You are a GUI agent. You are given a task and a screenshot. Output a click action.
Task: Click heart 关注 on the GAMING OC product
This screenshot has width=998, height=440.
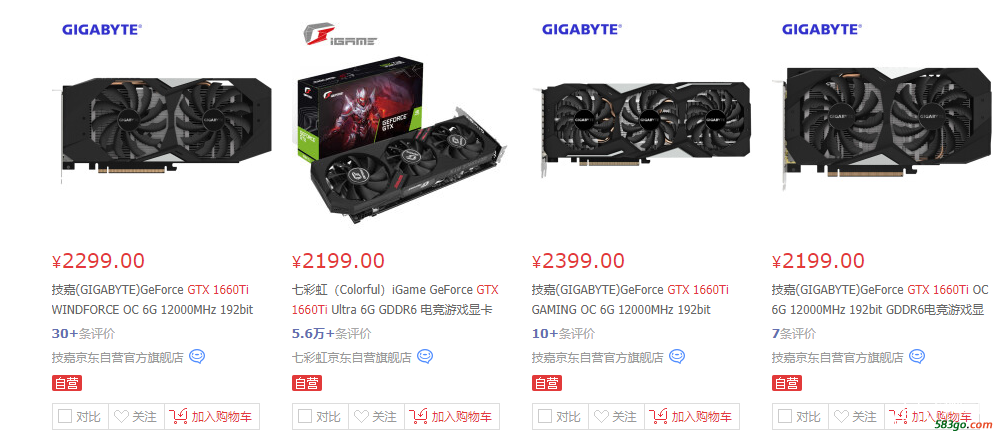(x=616, y=416)
